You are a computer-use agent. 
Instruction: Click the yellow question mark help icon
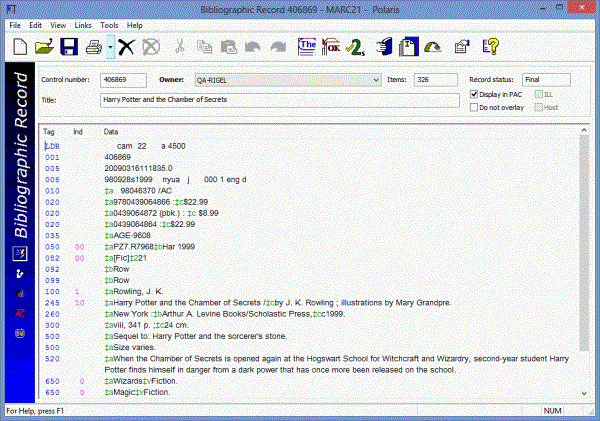point(491,47)
